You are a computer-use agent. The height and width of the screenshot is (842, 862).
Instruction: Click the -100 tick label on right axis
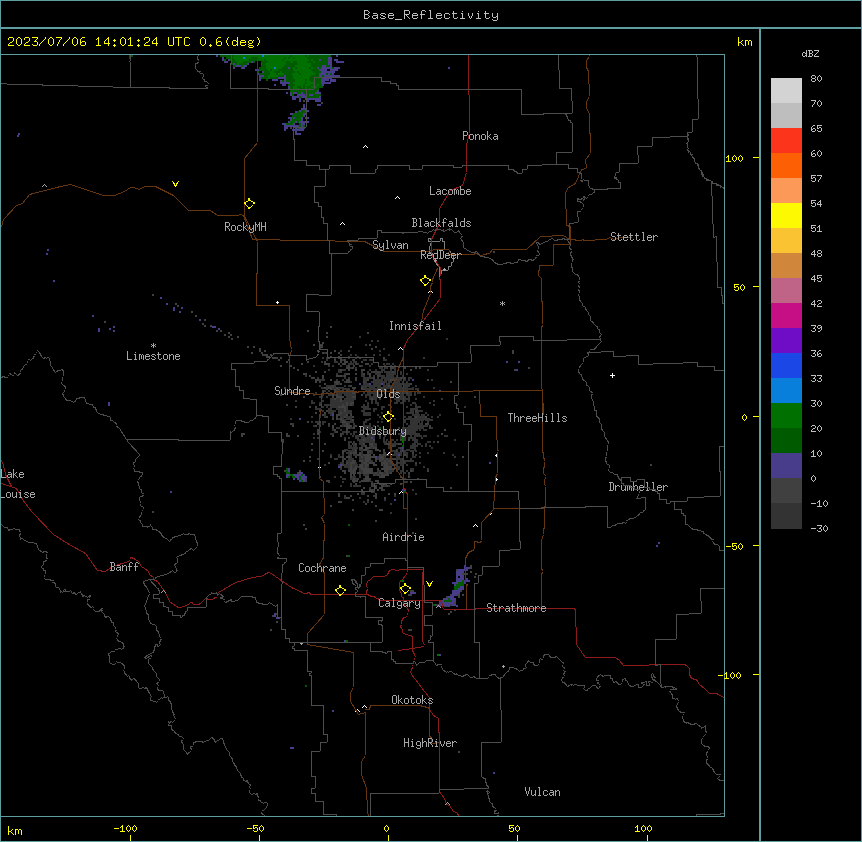coord(731,675)
